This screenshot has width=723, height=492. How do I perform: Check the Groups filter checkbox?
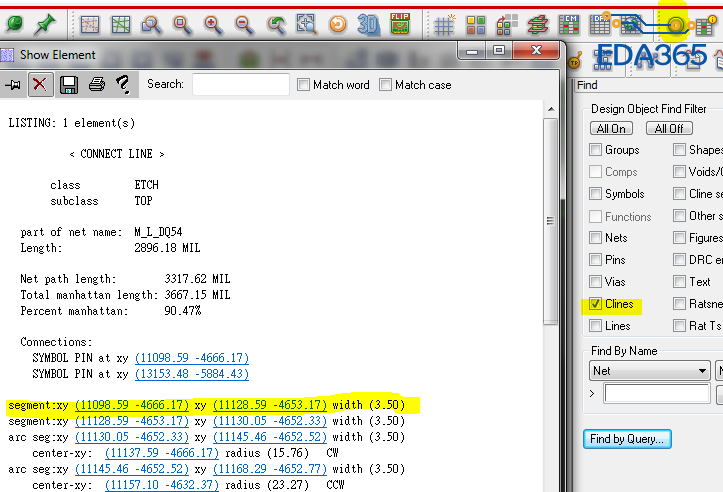point(595,149)
